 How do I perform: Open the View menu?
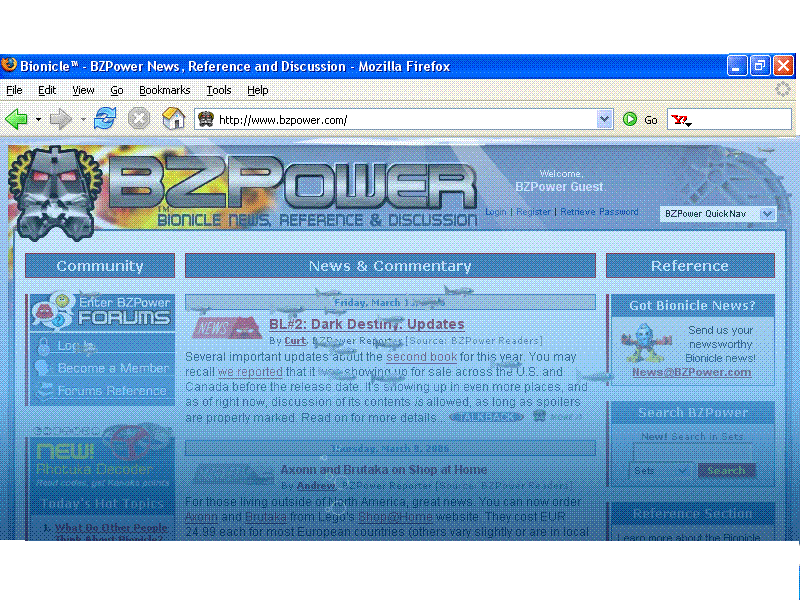click(83, 90)
